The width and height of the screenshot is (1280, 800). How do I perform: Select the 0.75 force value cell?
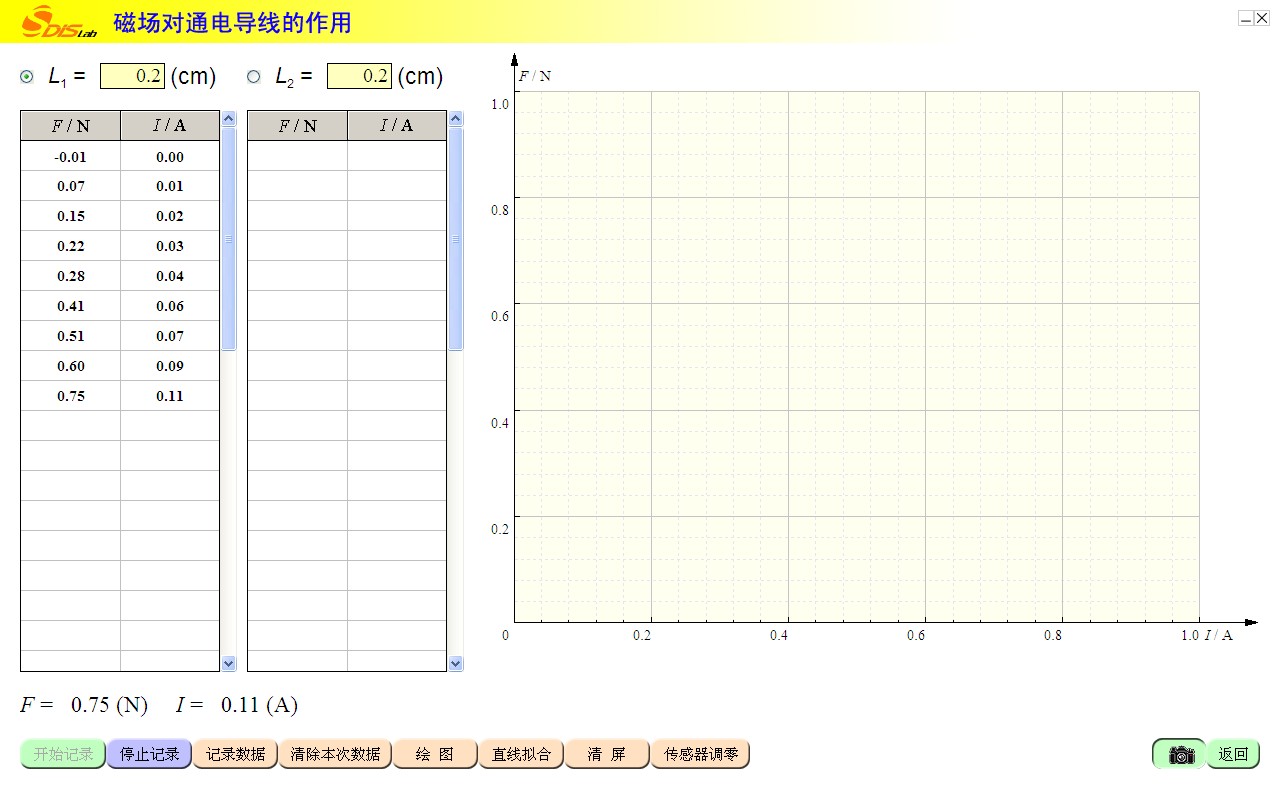[x=71, y=396]
